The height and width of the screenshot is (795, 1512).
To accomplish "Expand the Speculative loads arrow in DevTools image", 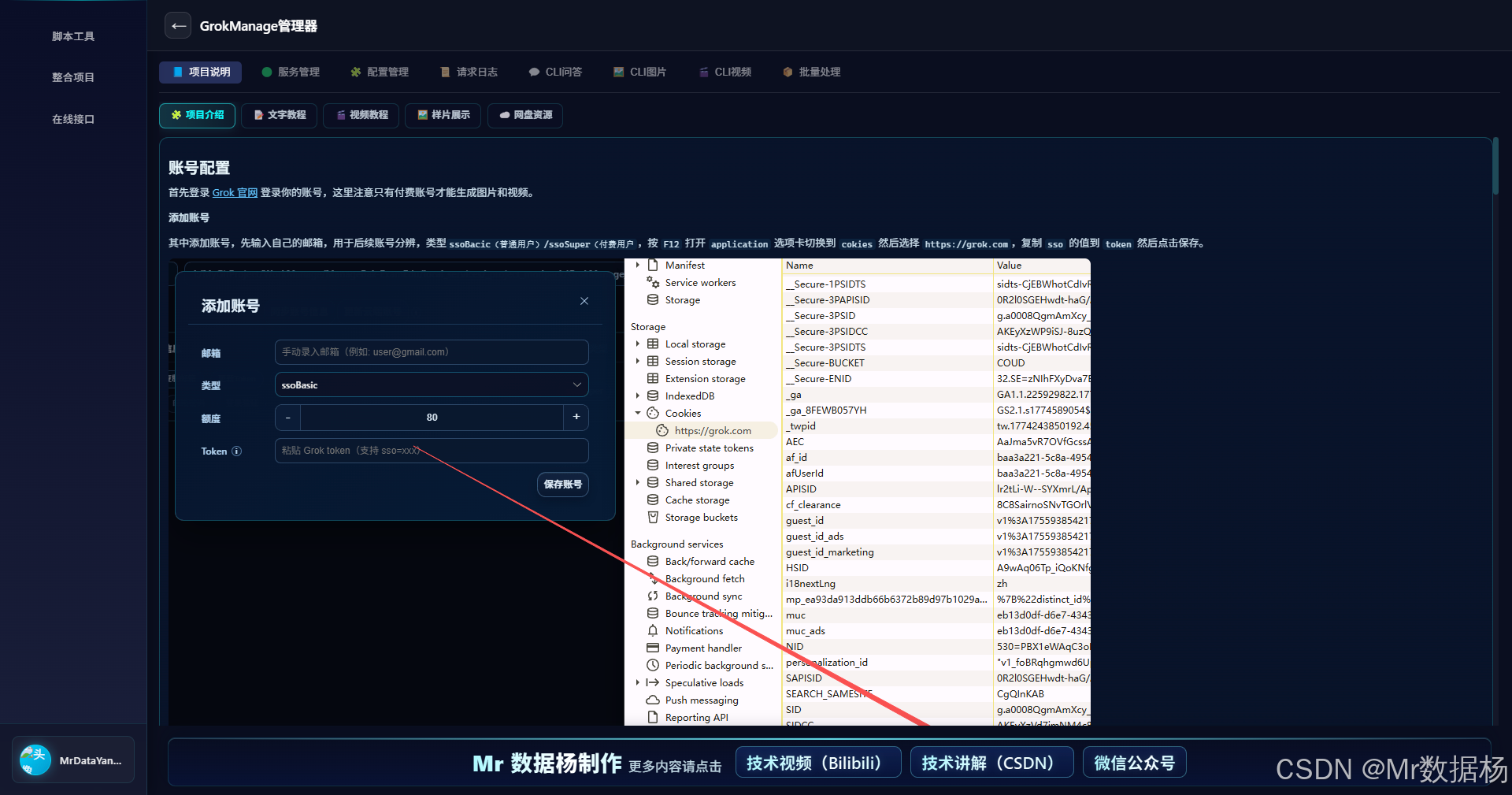I will coord(638,683).
